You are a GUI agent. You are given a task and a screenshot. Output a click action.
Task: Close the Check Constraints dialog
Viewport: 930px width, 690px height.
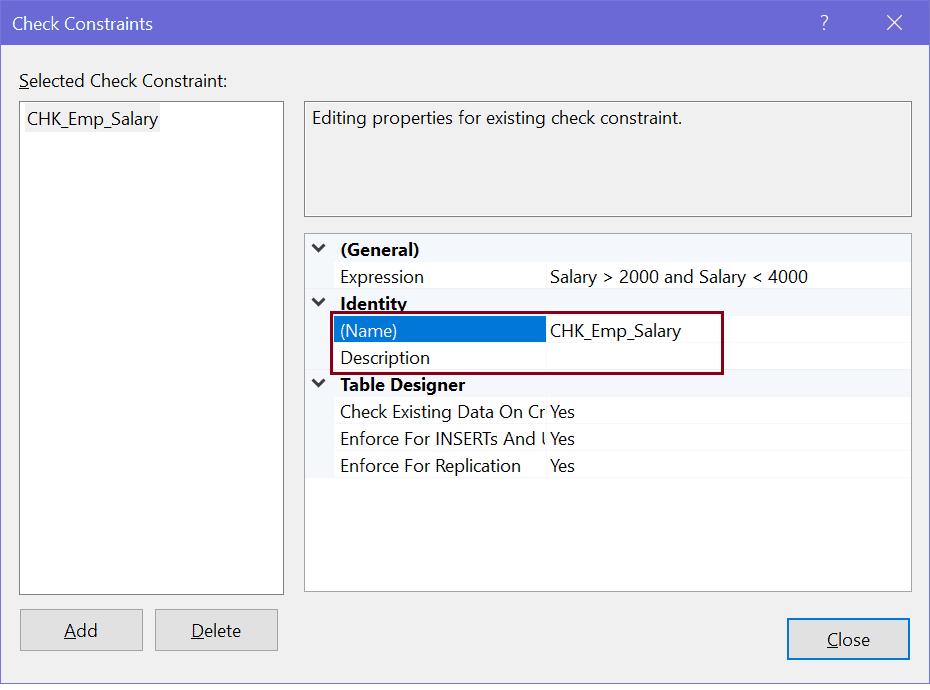[894, 22]
